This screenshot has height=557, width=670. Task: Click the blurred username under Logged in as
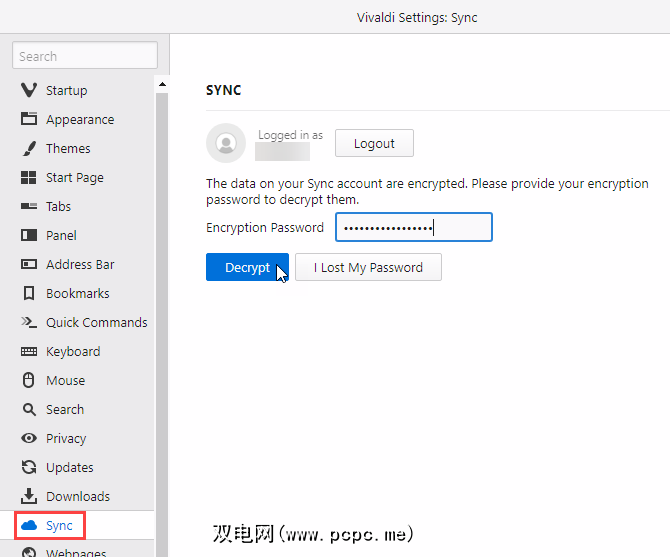pos(282,152)
